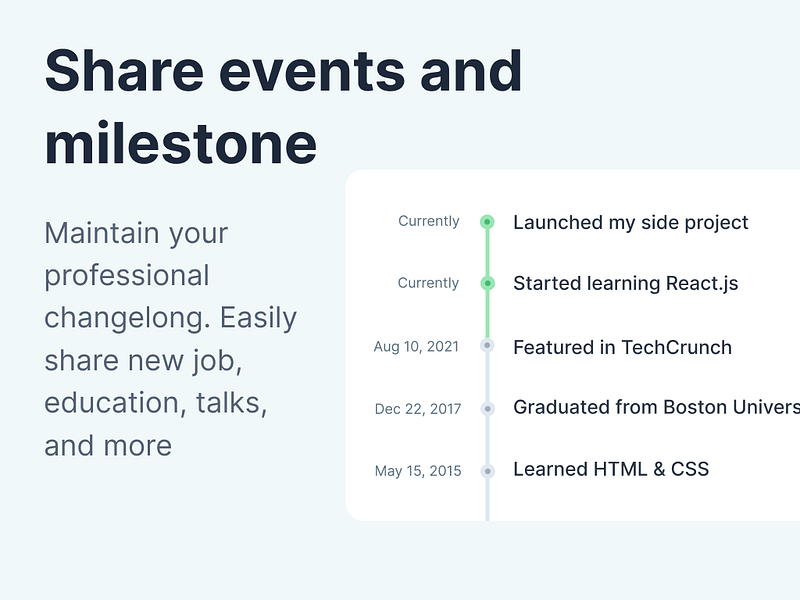Open the Graduated from Boston University entry

[656, 407]
